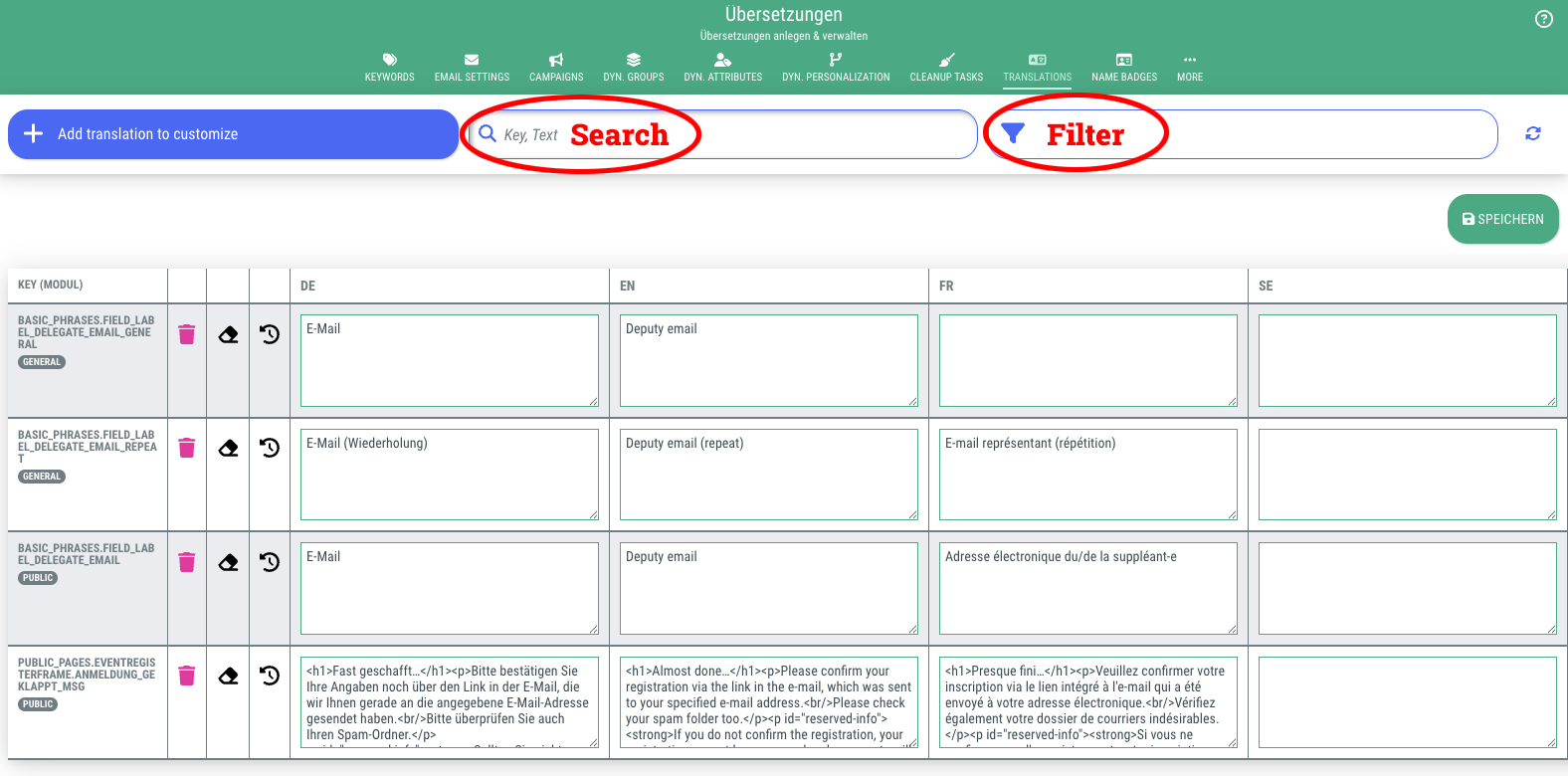Edit EN text starting Almost done
This screenshot has width=1568, height=776.
[769, 702]
